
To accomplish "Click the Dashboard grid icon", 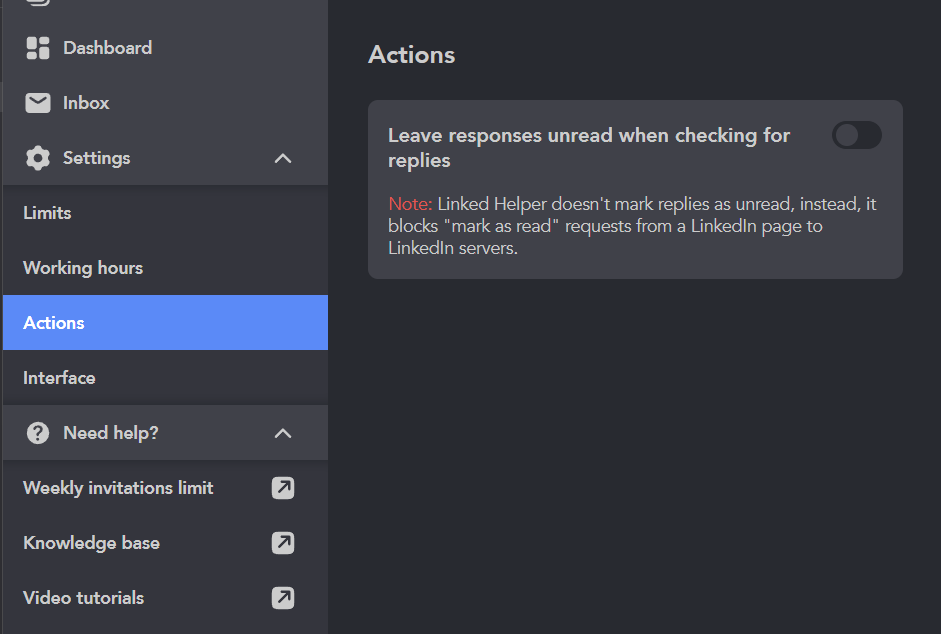I will (x=38, y=48).
